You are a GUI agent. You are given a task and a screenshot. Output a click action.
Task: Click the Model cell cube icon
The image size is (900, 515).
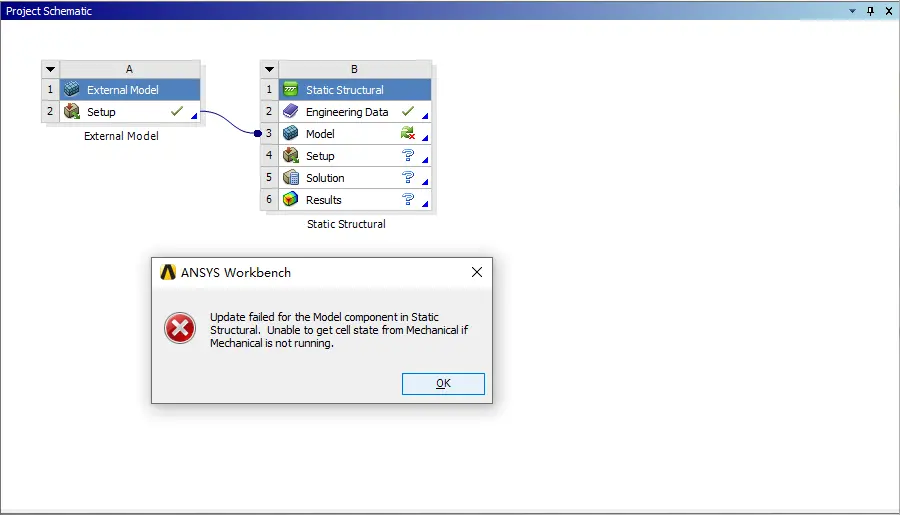point(290,133)
